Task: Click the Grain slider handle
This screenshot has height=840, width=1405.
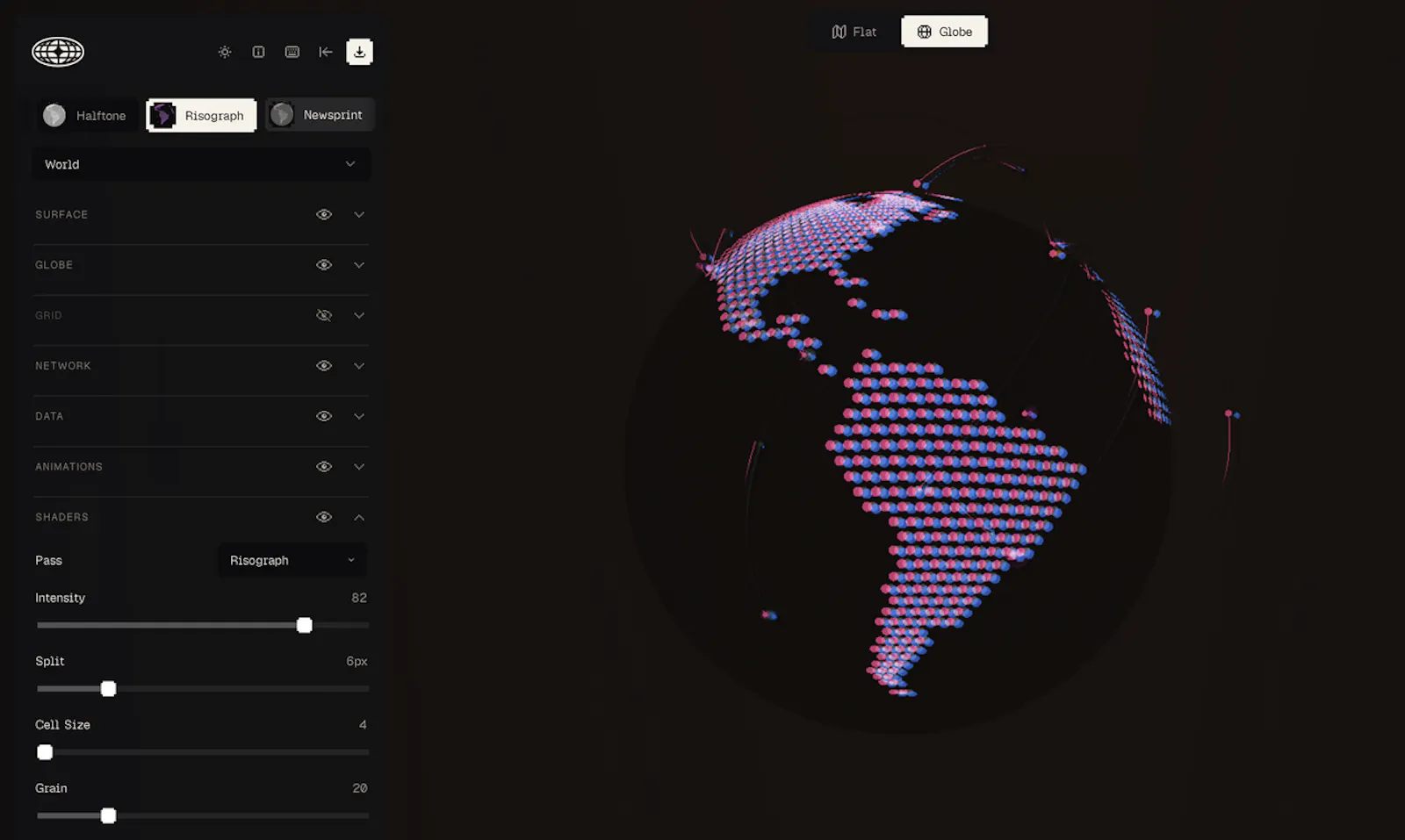Action: 108,816
